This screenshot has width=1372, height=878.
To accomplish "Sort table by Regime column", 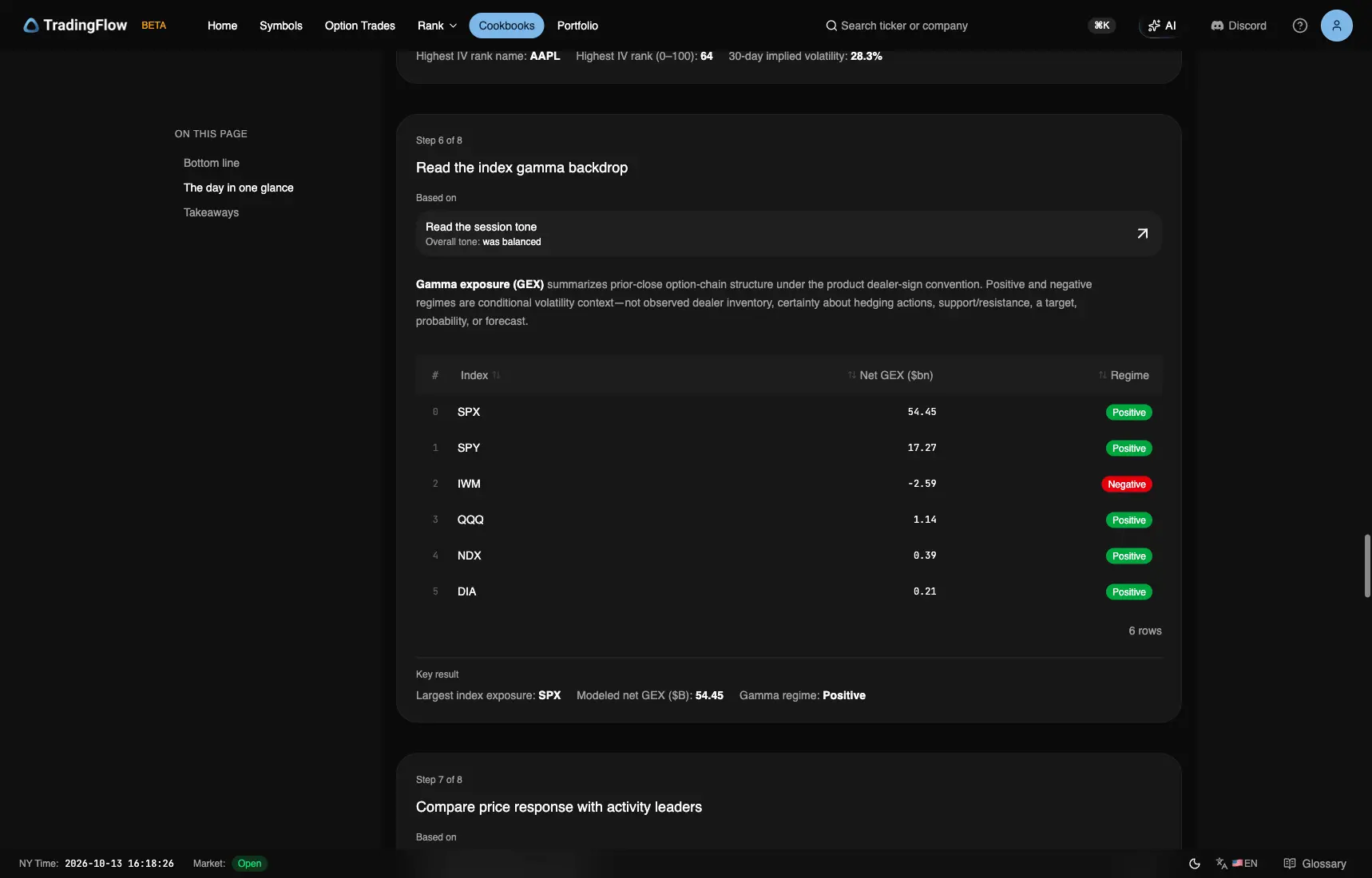I will click(x=1123, y=375).
